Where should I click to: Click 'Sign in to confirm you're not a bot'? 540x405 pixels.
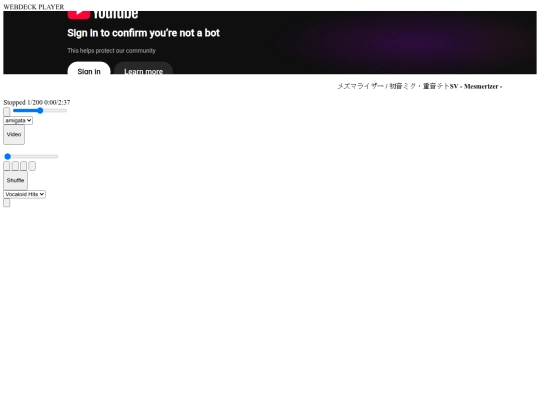[143, 33]
